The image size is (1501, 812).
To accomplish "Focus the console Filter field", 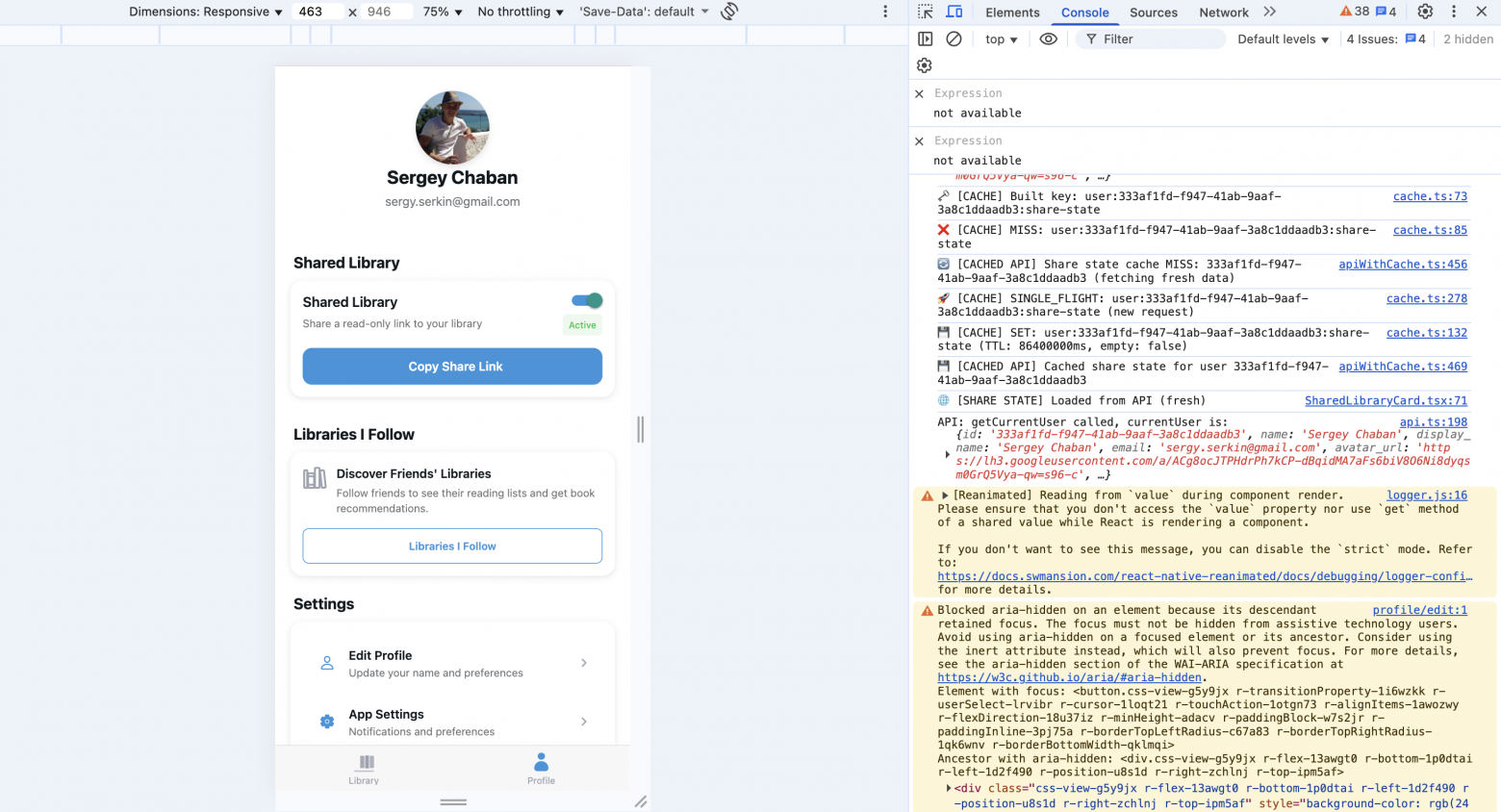I will point(1150,39).
